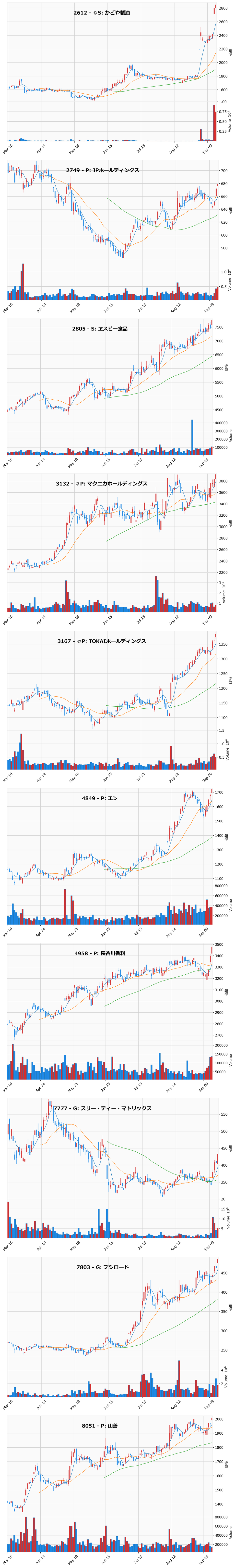Click volume label 1.5 on TOKAIホールディングス chart
This screenshot has height=1568, width=235.
click(x=222, y=730)
